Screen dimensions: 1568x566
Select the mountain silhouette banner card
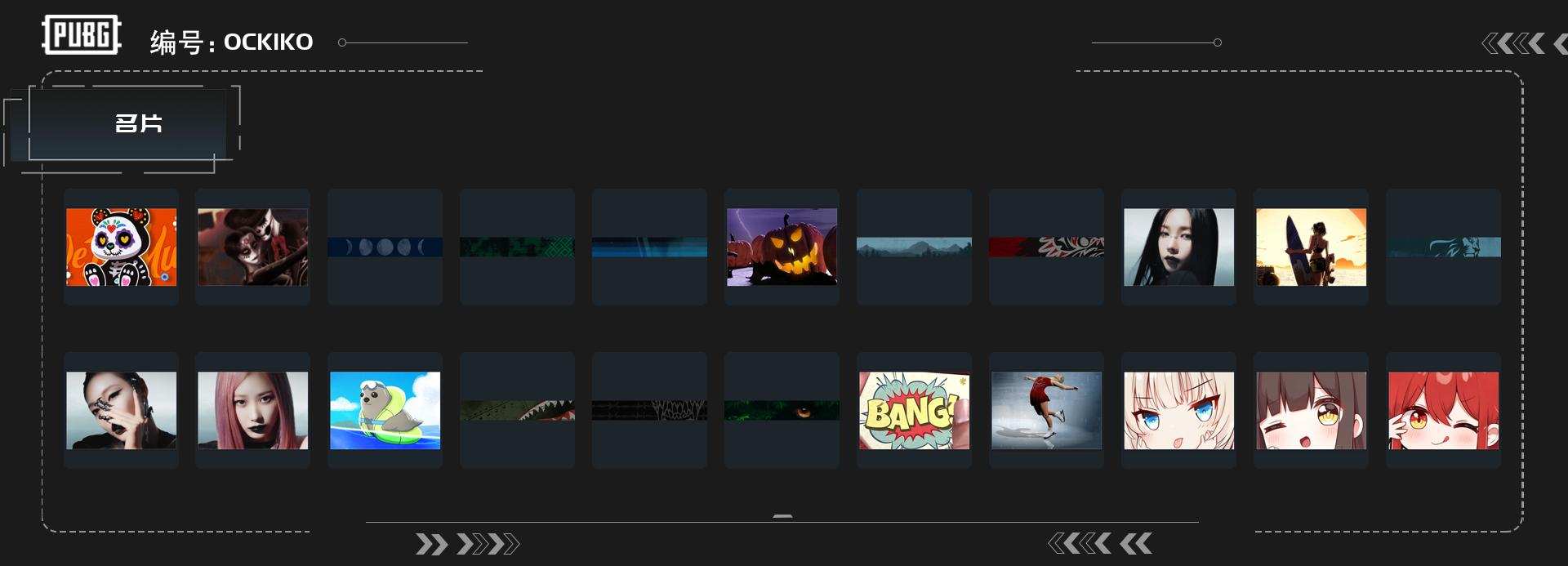(914, 247)
